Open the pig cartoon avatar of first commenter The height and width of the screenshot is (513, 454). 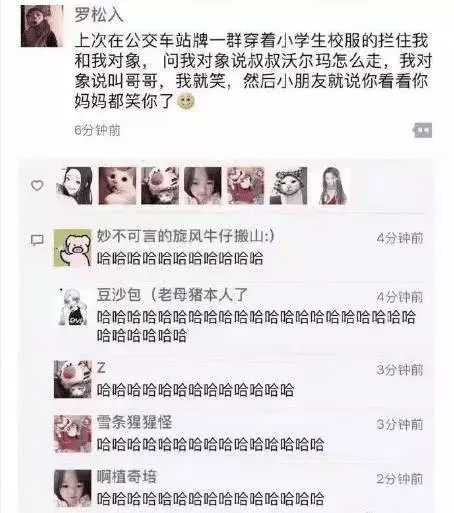72,248
